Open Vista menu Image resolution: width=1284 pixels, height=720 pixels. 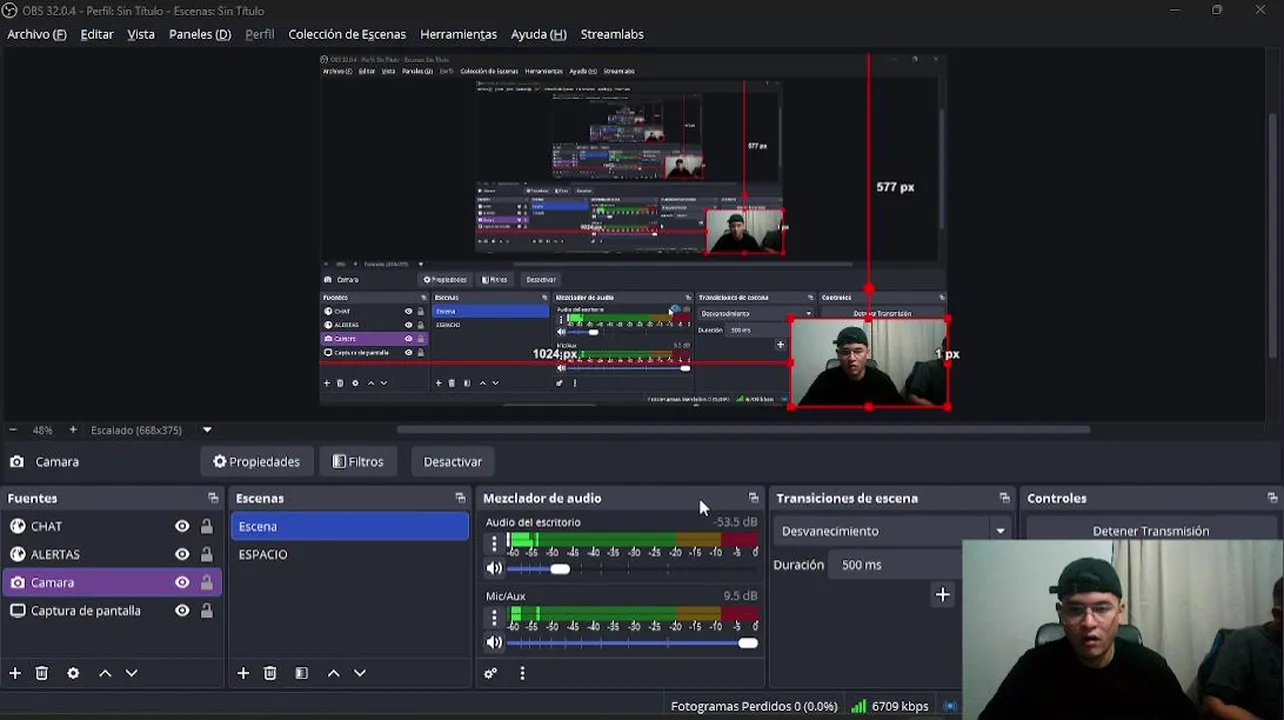[141, 34]
